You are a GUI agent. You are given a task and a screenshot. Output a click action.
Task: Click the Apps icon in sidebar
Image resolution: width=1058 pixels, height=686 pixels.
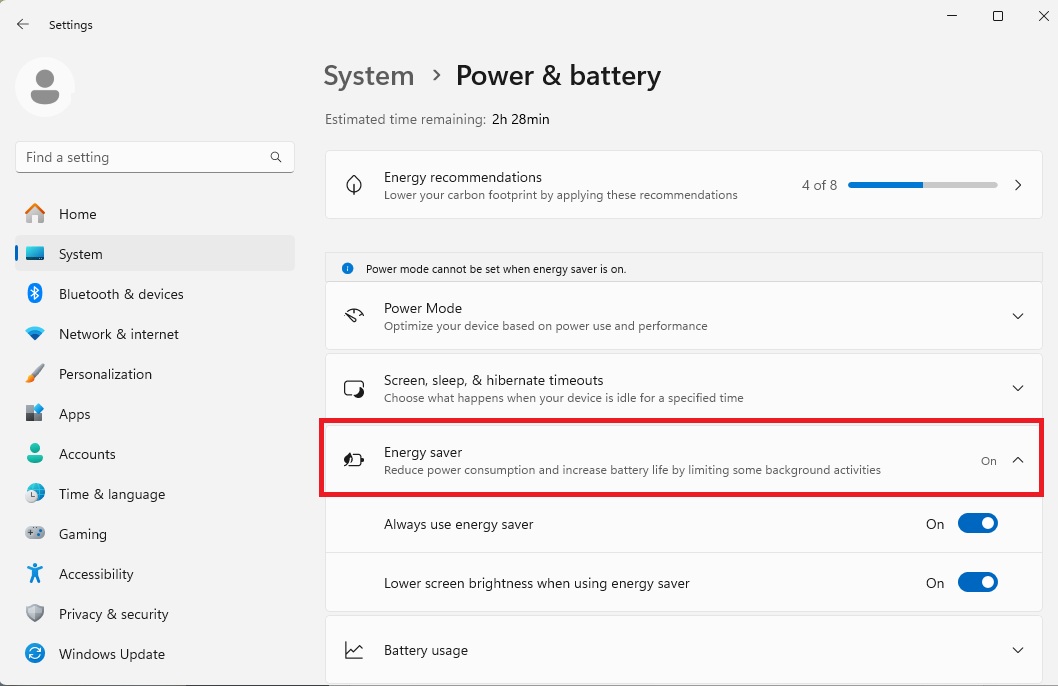(35, 413)
